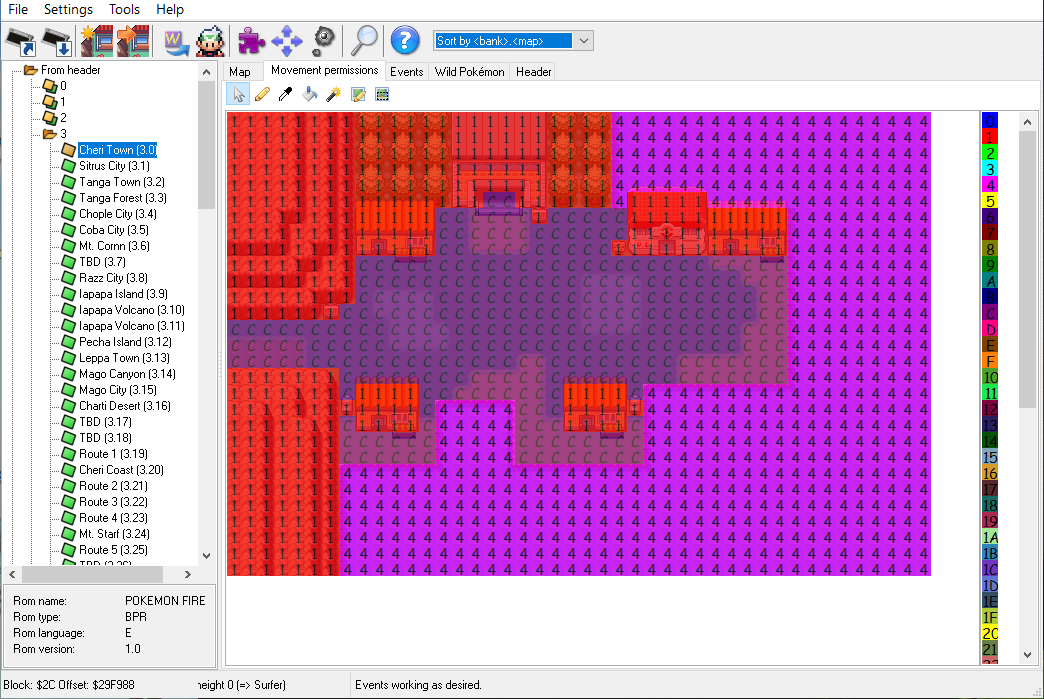The width and height of the screenshot is (1044, 699).
Task: Click the gray gear settings icon
Action: (324, 41)
